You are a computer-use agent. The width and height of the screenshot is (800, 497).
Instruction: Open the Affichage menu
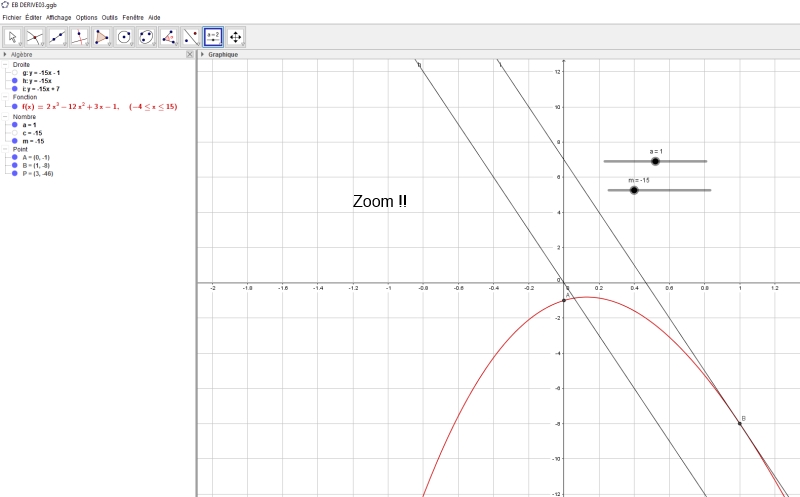(59, 17)
